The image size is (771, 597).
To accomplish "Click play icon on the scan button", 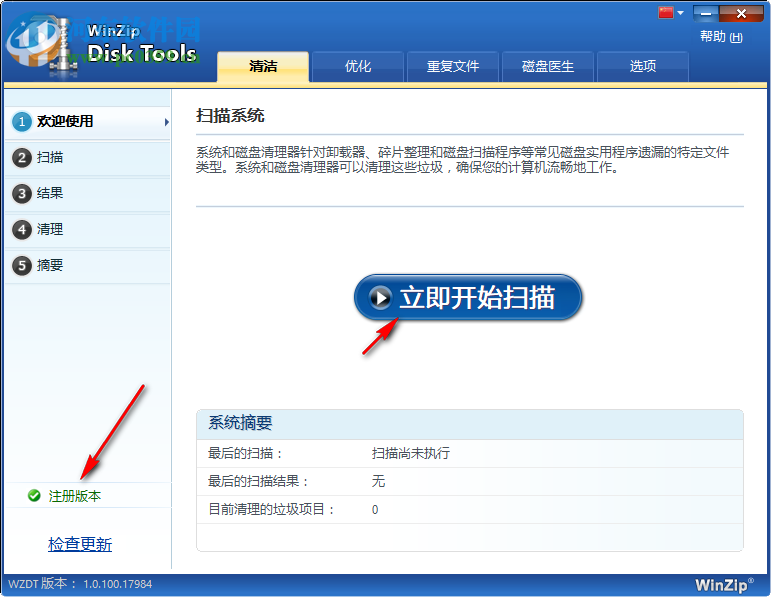I will coord(381,298).
